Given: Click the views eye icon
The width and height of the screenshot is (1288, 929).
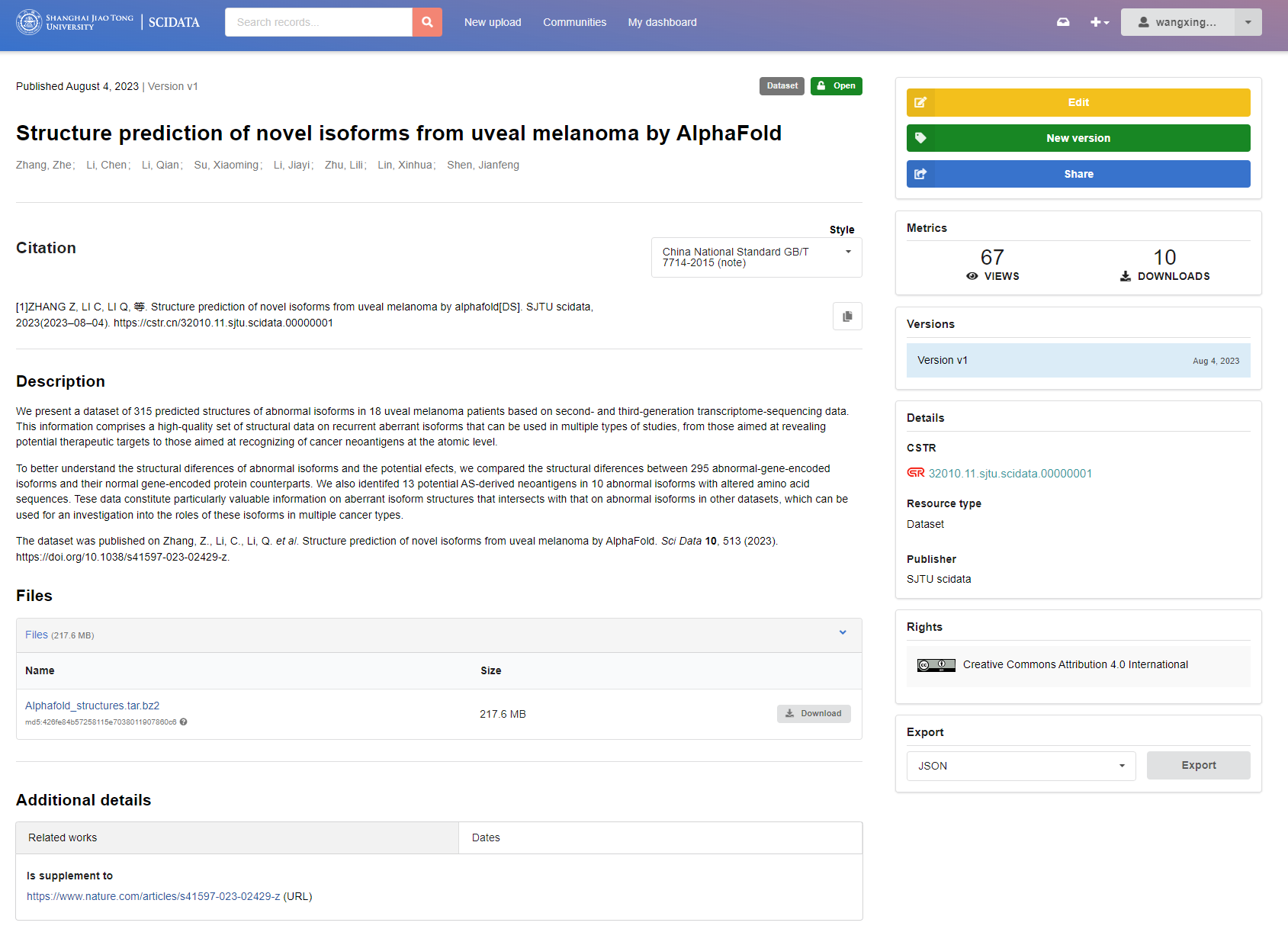Looking at the screenshot, I should tap(972, 276).
